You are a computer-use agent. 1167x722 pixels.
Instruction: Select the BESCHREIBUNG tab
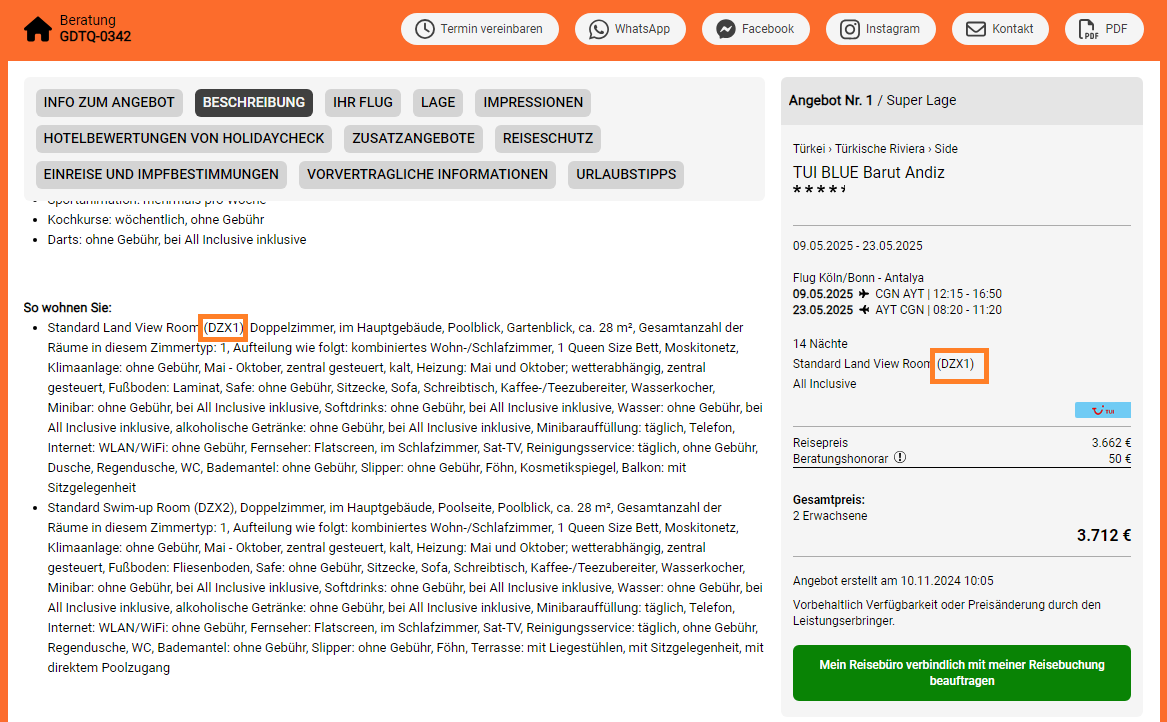pyautogui.click(x=254, y=103)
